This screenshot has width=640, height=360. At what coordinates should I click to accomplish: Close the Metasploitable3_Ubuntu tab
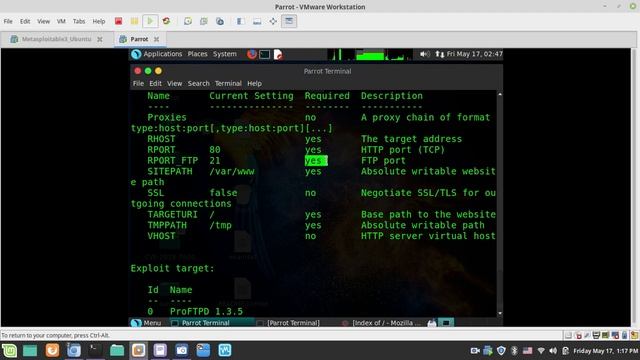click(x=100, y=39)
